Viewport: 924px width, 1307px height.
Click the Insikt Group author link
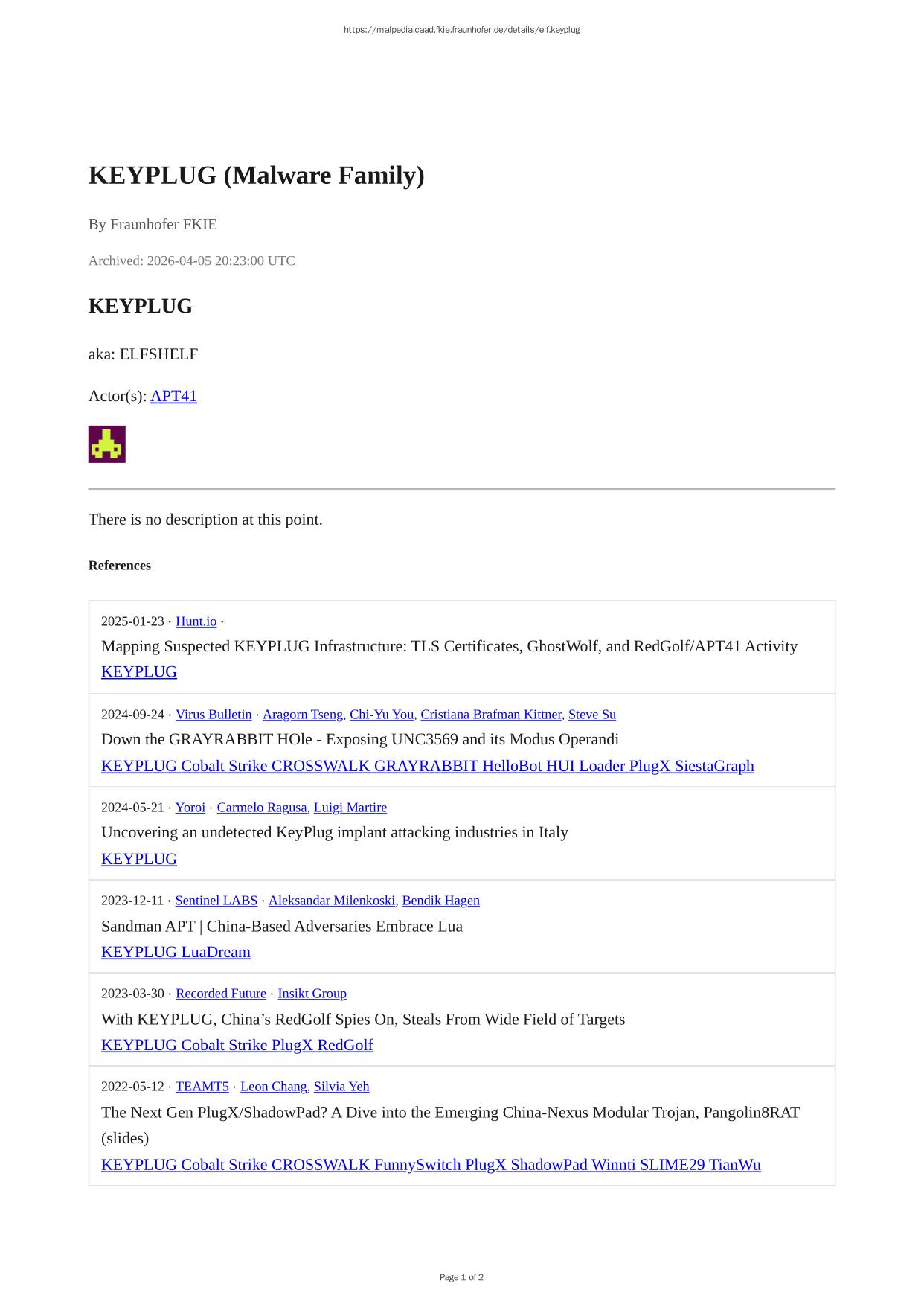312,994
